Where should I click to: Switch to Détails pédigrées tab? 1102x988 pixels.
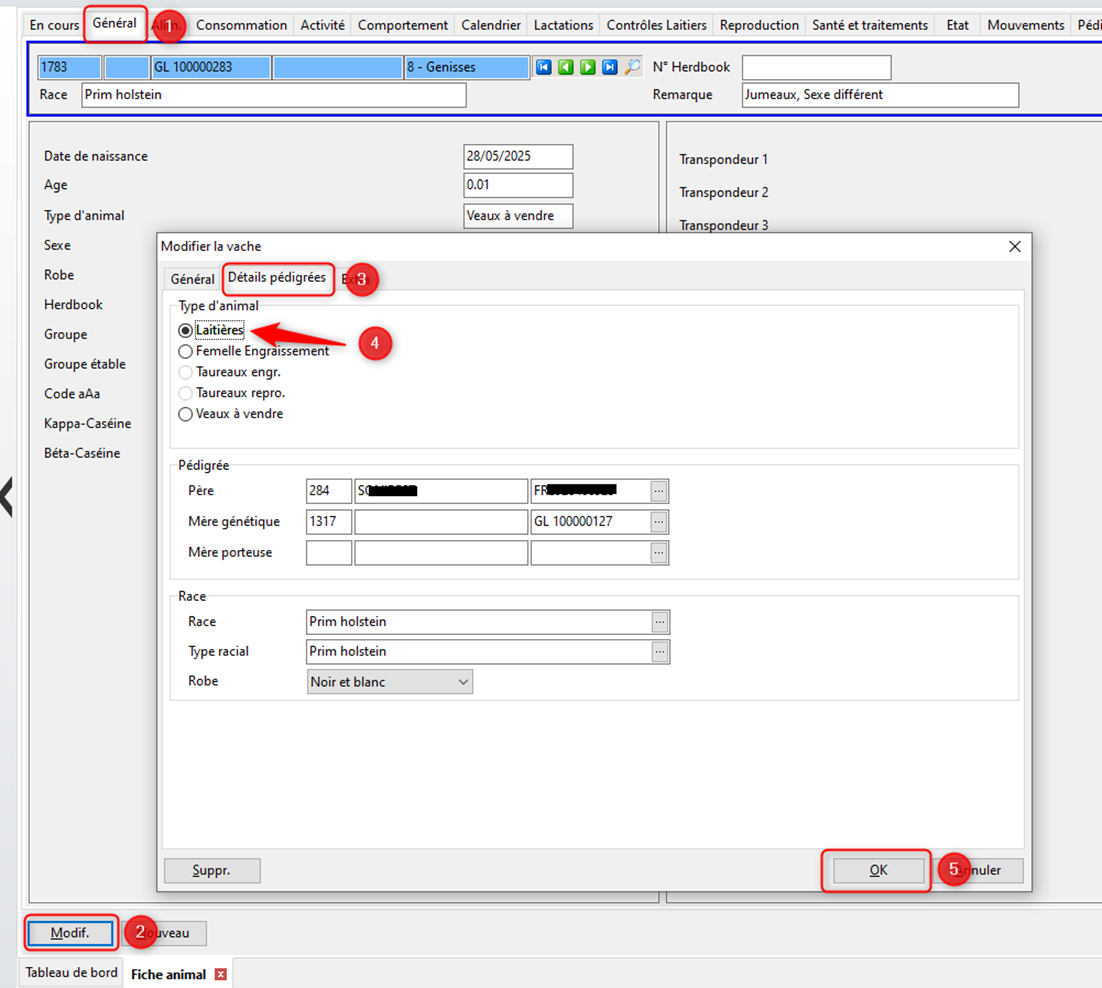(277, 278)
